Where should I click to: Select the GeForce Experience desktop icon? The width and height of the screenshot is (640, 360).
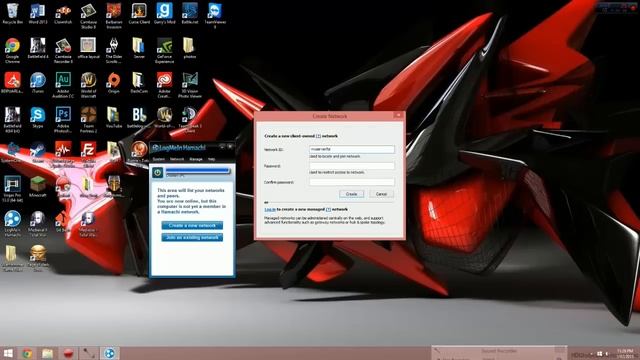164,50
